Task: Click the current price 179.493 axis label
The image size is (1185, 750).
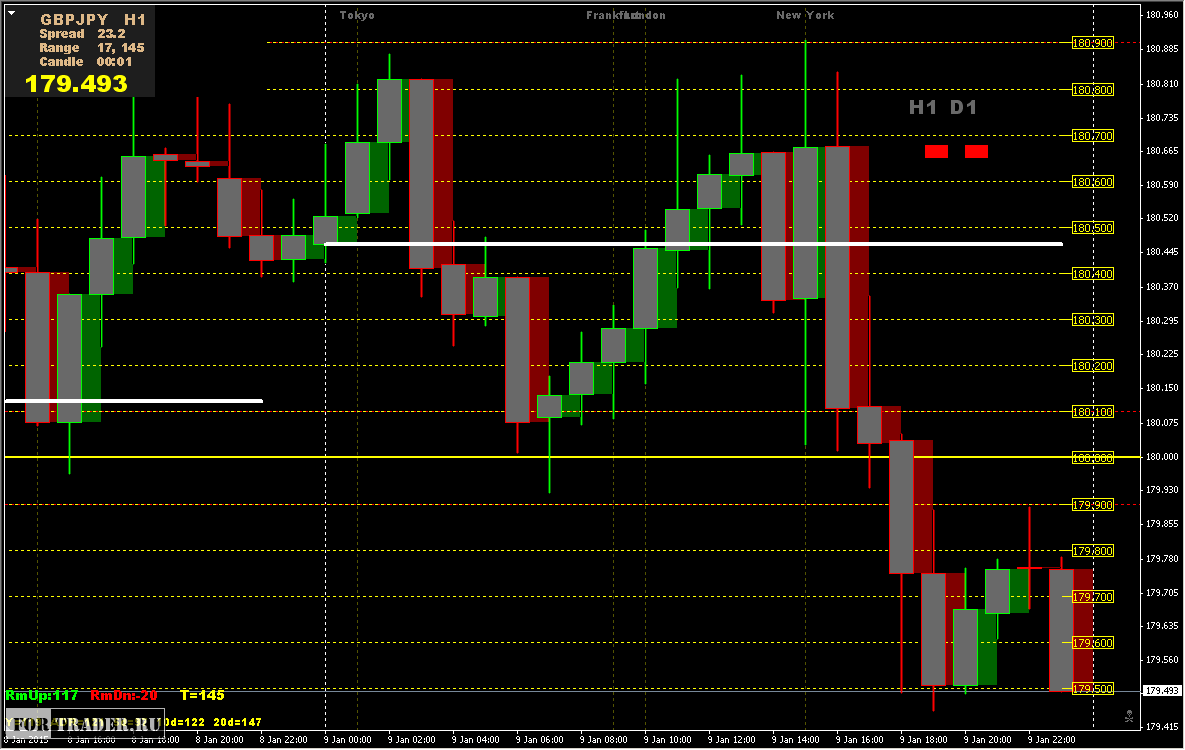Action: click(x=1162, y=690)
